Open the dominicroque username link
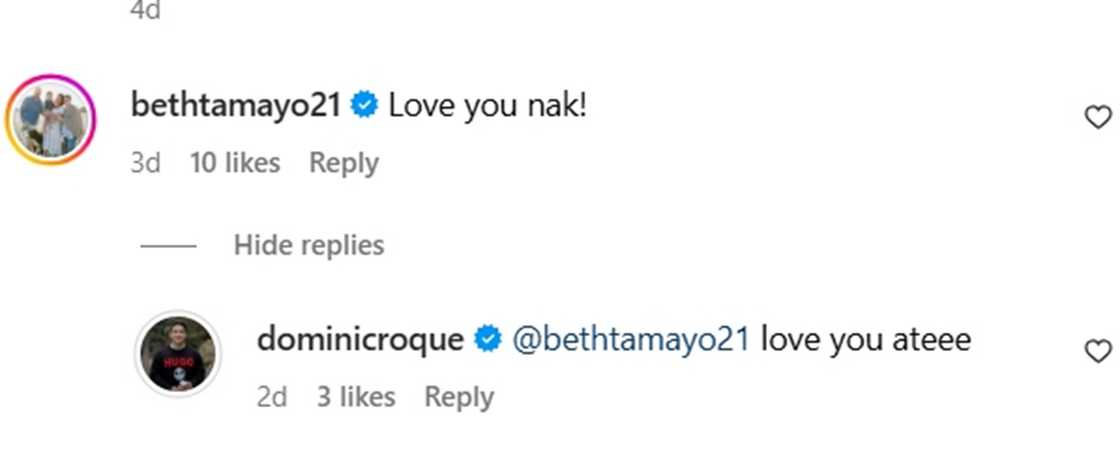The image size is (1120, 457). [x=360, y=340]
